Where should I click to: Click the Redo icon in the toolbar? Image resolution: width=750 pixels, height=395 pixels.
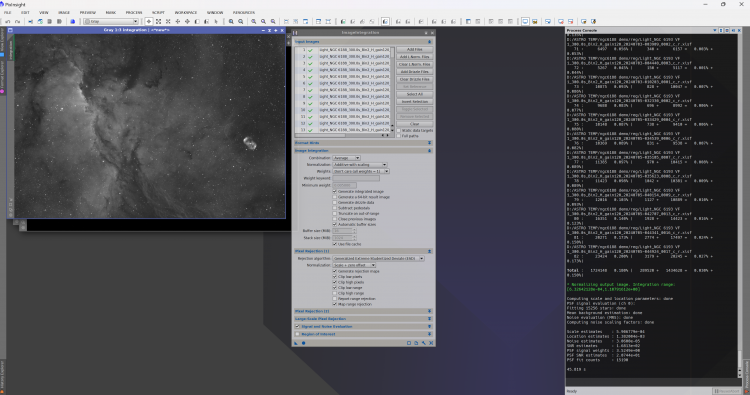pos(17,22)
